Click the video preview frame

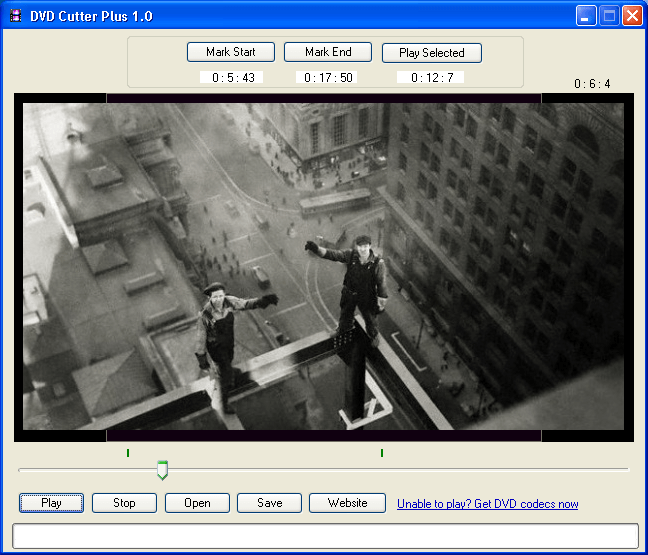pyautogui.click(x=324, y=267)
